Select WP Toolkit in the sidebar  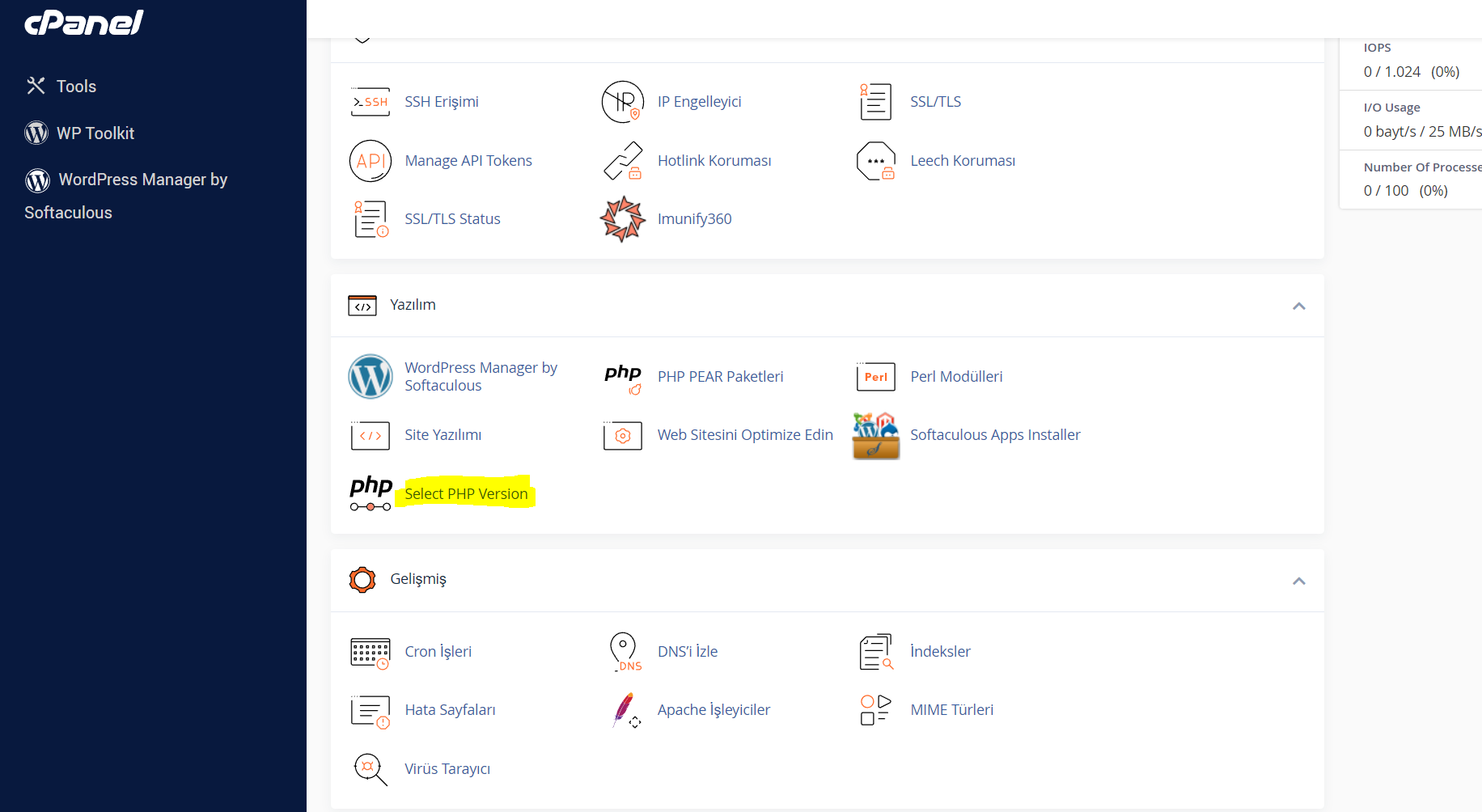pos(95,133)
